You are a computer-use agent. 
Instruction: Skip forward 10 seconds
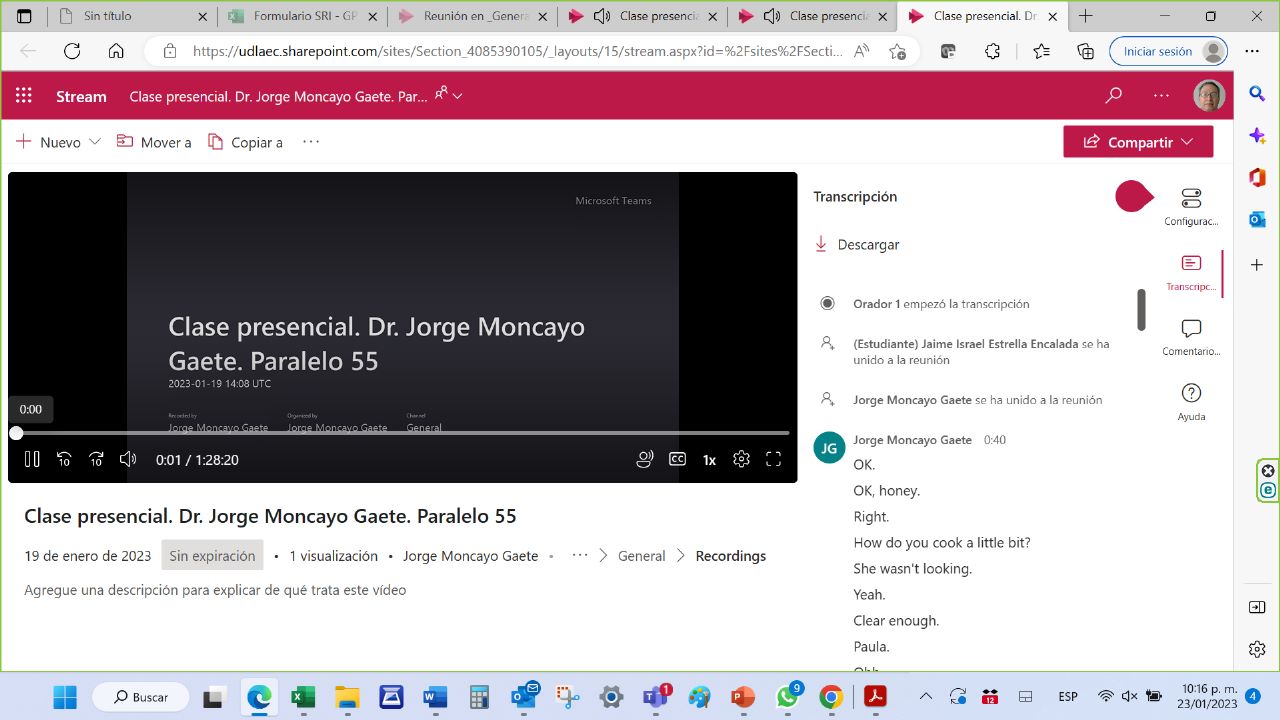[96, 460]
